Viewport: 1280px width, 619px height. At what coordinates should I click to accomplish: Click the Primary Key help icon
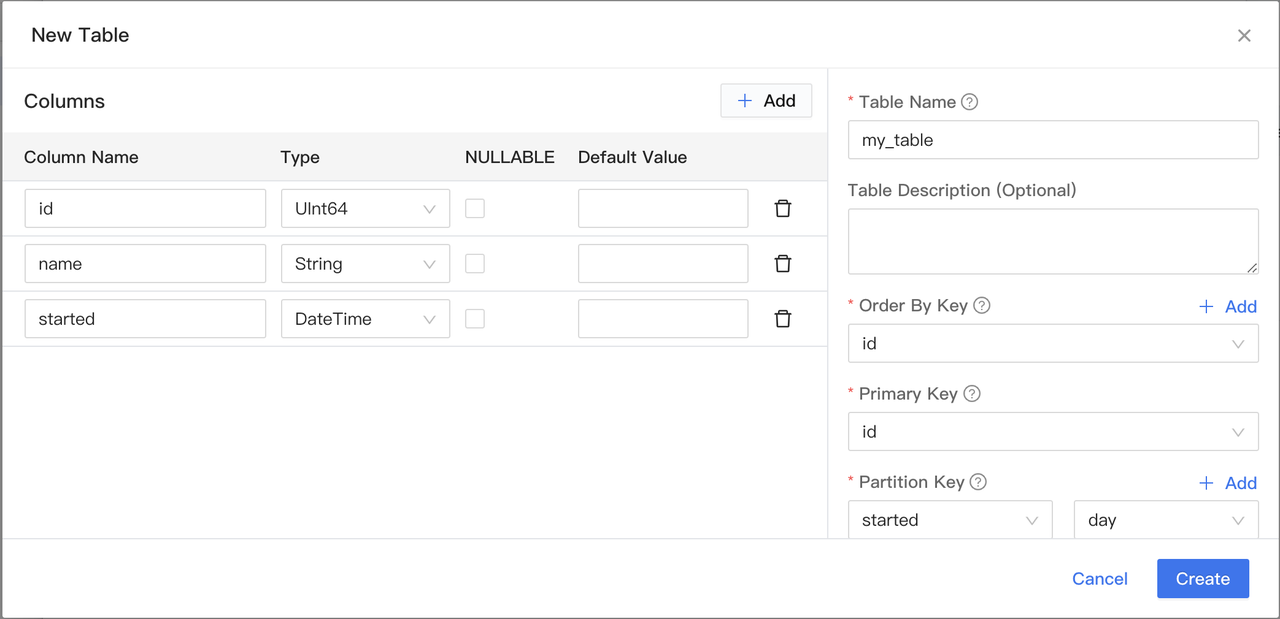coord(972,394)
